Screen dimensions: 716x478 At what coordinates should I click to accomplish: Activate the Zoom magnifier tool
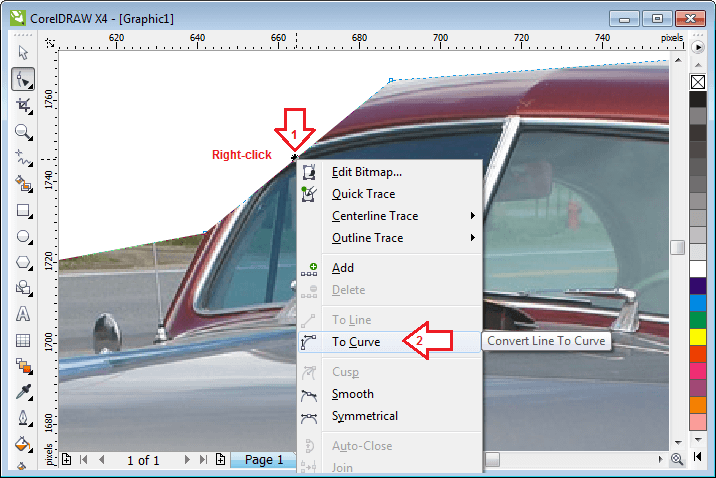(24, 131)
